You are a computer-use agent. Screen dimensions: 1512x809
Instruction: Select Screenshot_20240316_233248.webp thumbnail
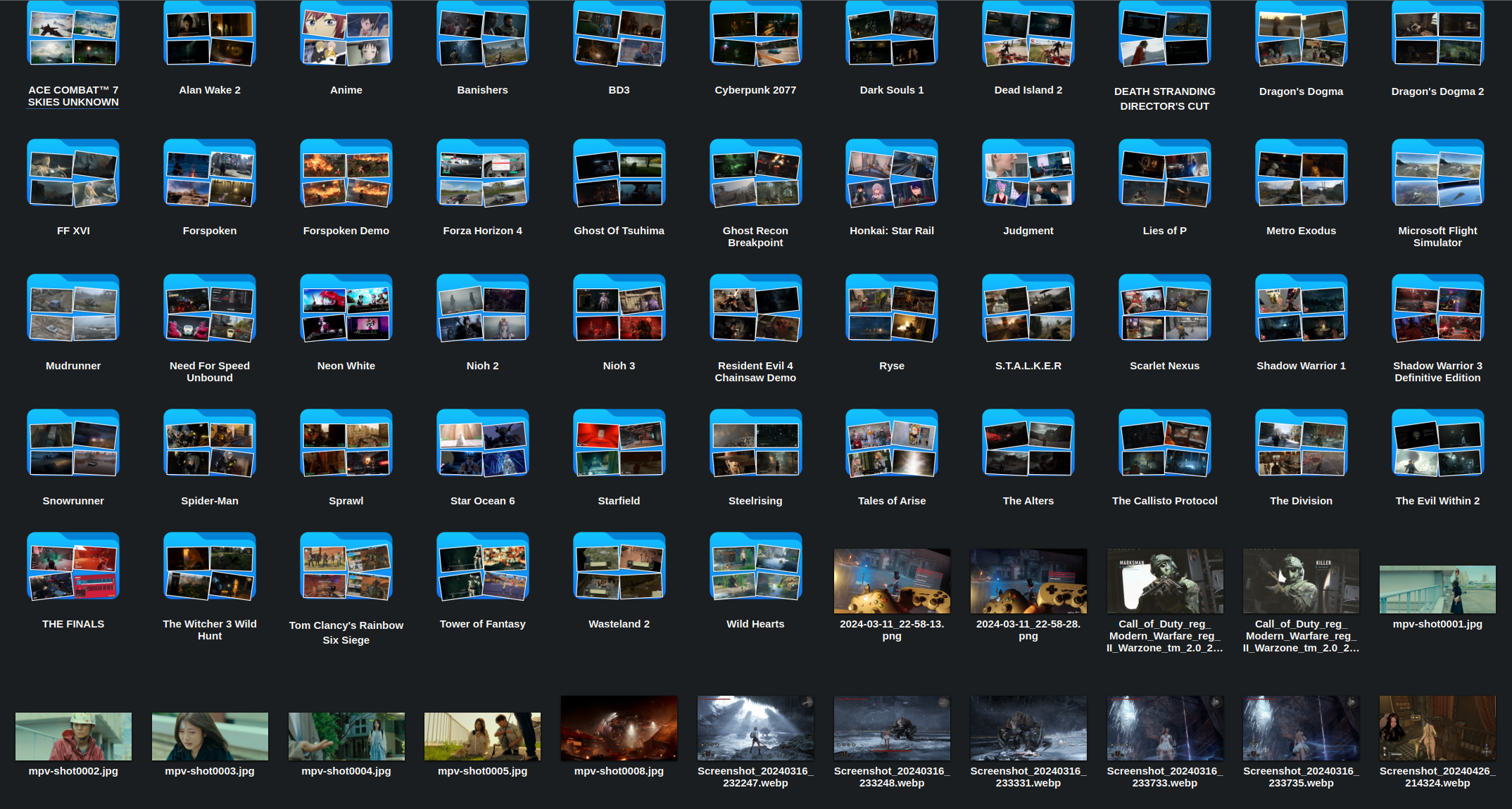(x=892, y=728)
